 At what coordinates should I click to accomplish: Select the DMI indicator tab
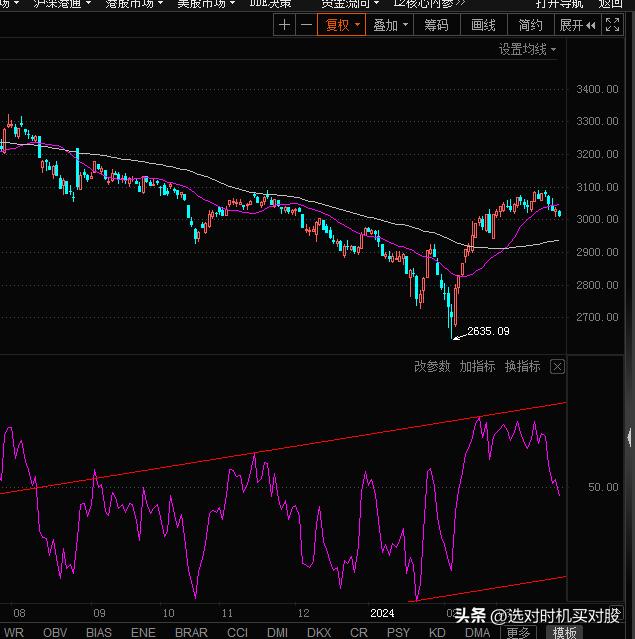pos(277,632)
